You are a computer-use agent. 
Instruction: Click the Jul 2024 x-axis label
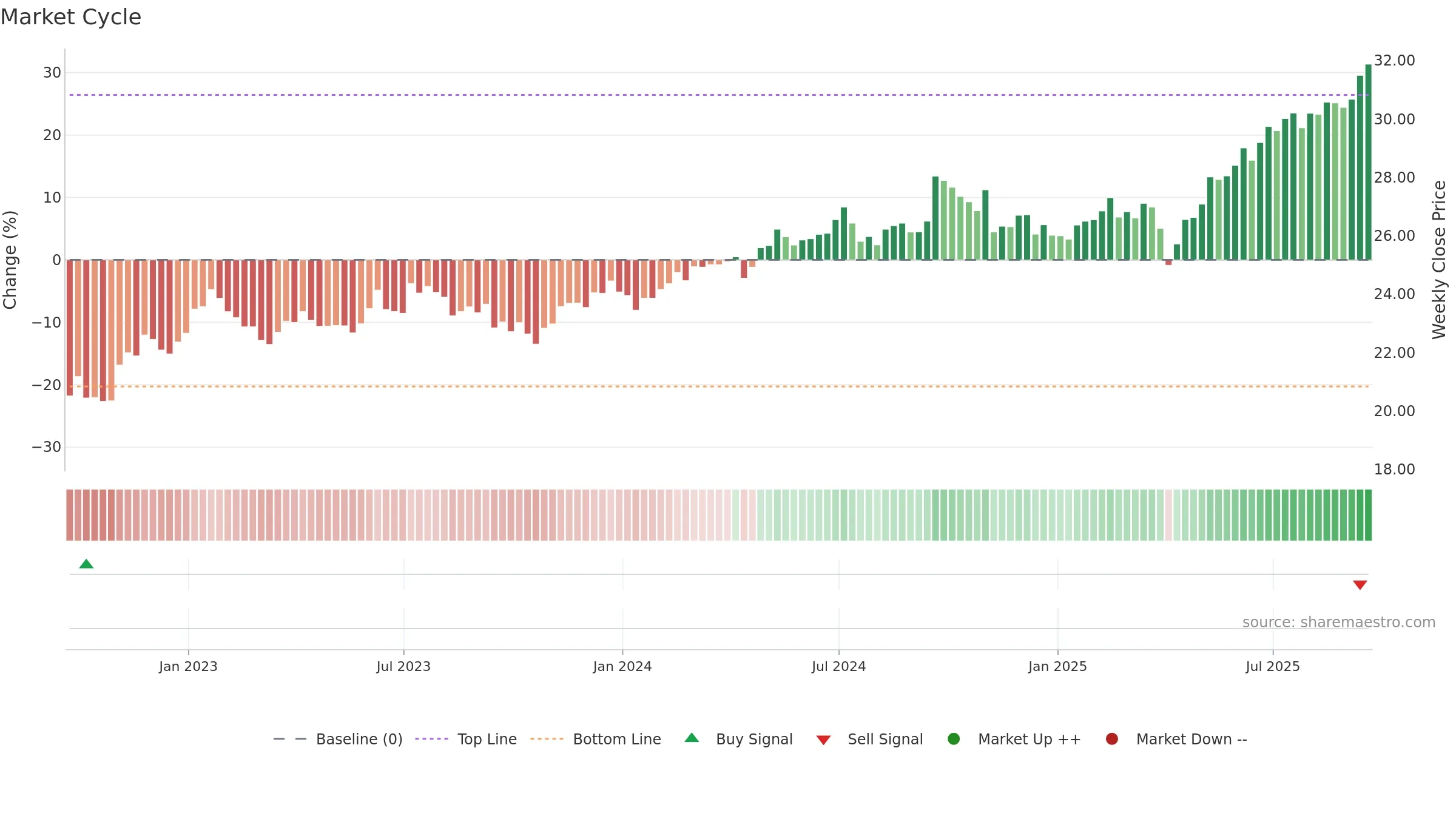coord(839,666)
